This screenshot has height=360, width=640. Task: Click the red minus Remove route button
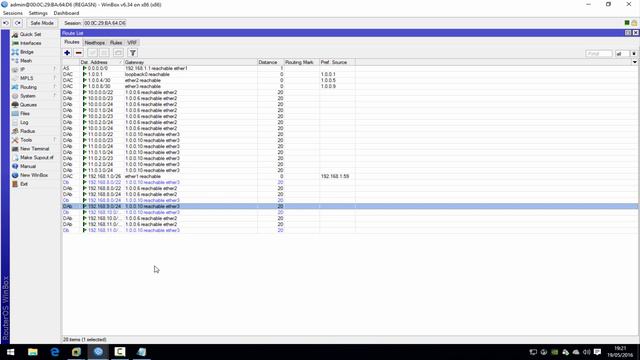[79, 53]
